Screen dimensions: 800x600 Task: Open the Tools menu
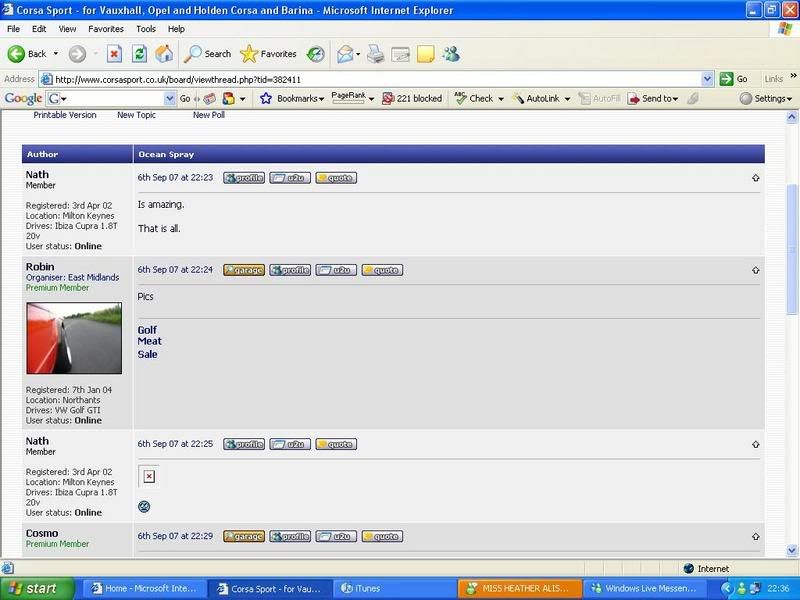(146, 29)
